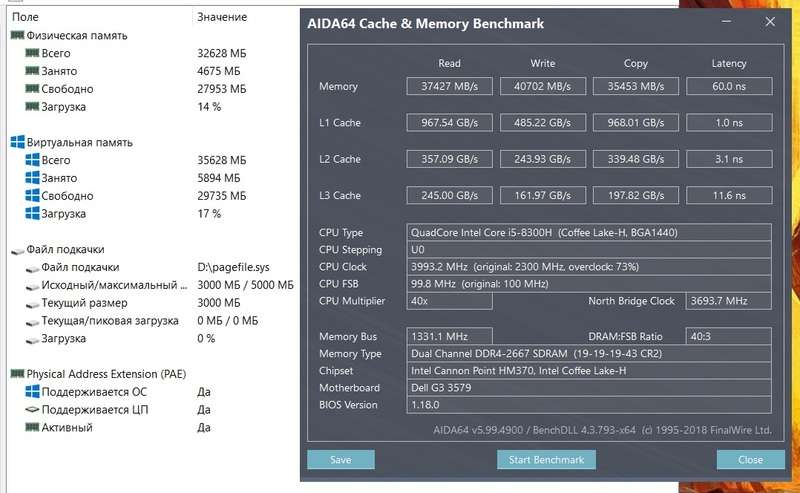The image size is (800, 493).
Task: Click the icon beside Активный row
Action: coord(32,428)
